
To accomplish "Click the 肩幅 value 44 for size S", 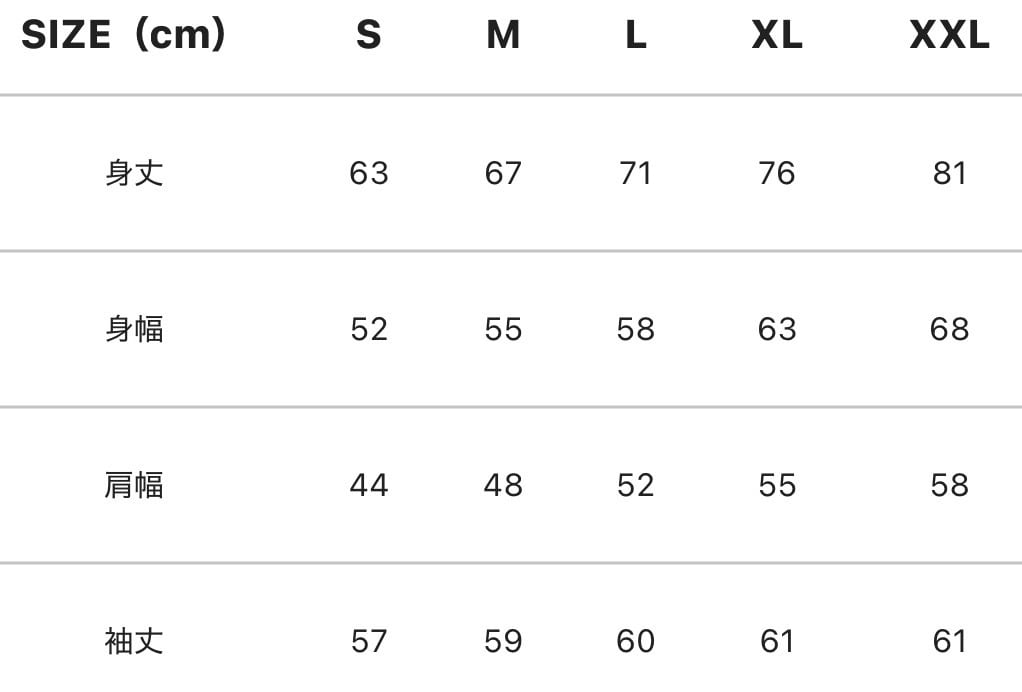I will pos(368,485).
